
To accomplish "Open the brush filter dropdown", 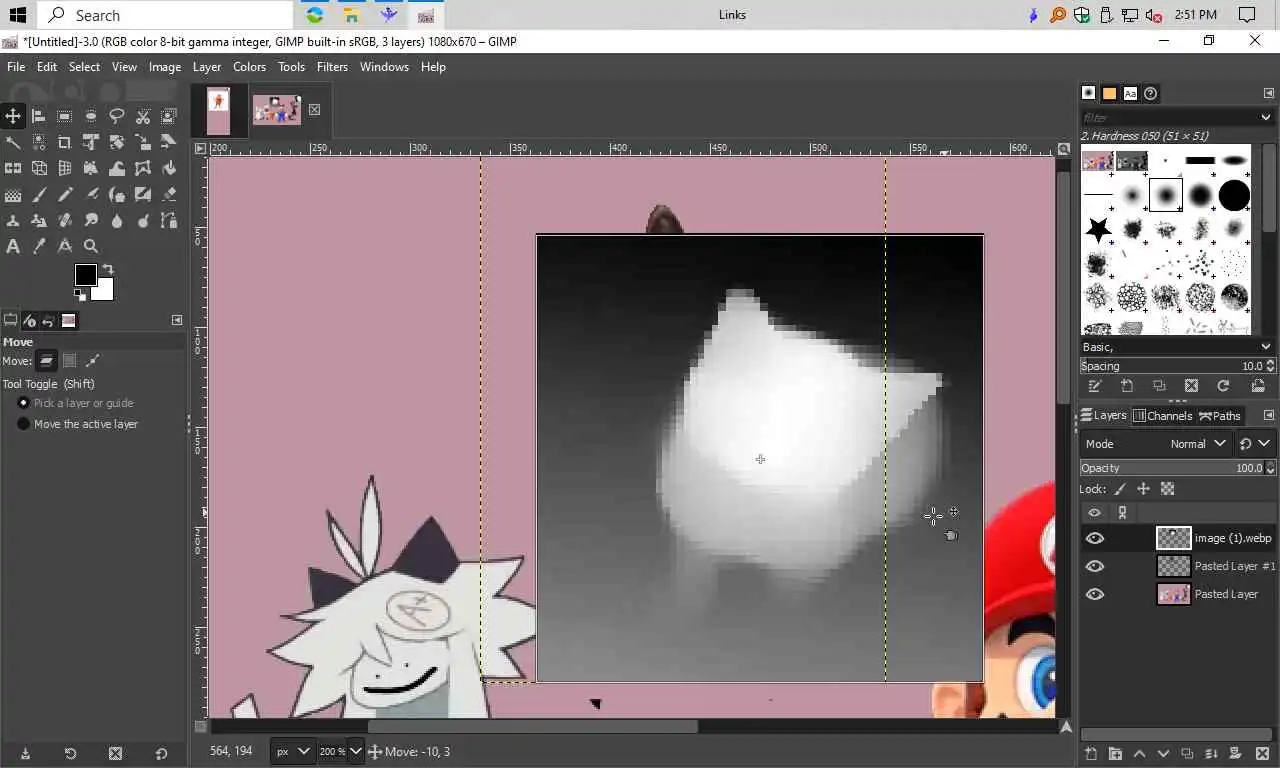I will [1265, 118].
